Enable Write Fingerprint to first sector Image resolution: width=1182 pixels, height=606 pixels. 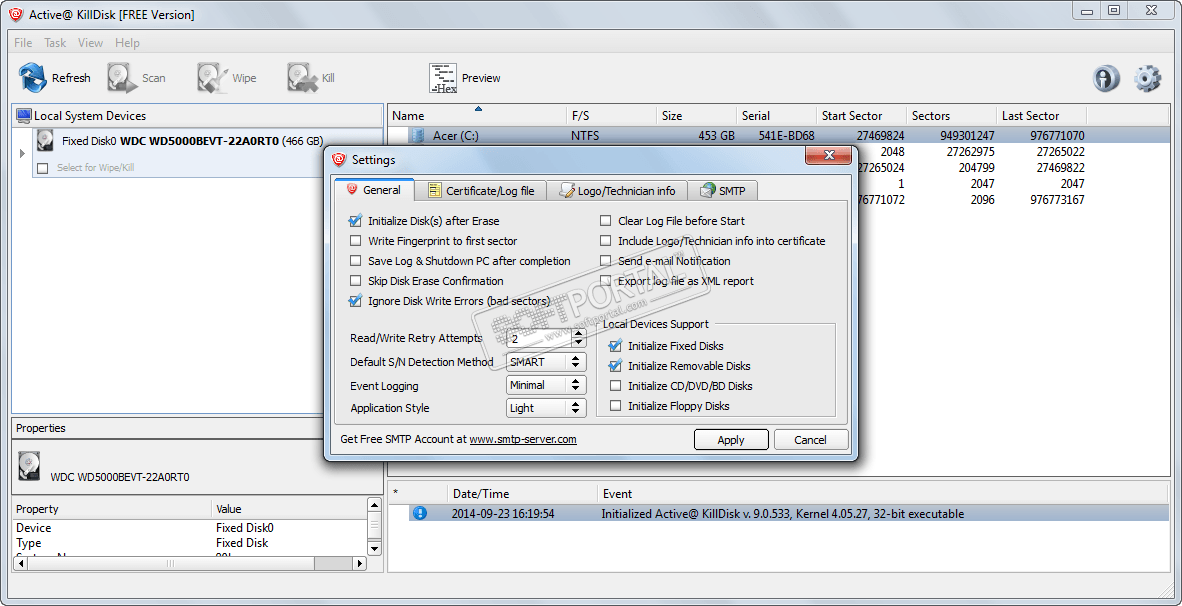pyautogui.click(x=356, y=241)
